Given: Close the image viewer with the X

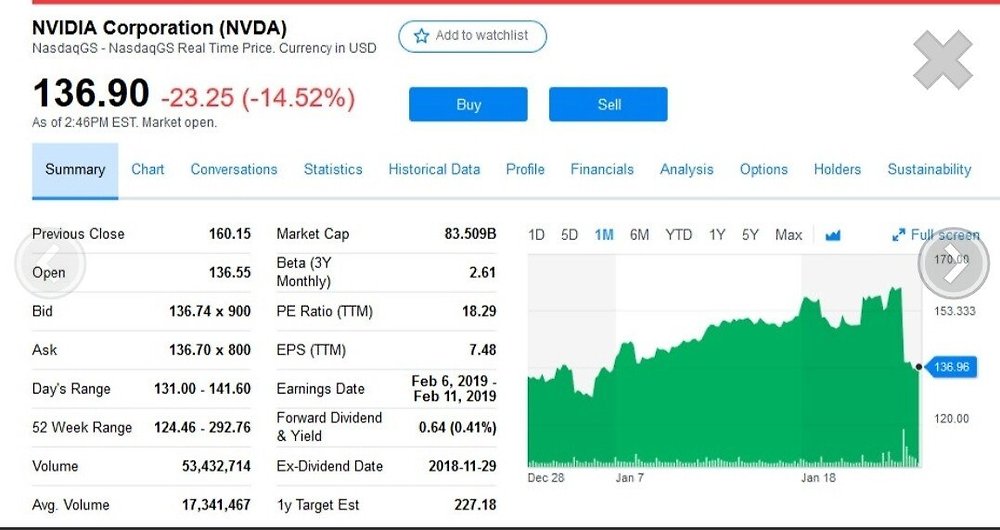Looking at the screenshot, I should tap(943, 60).
